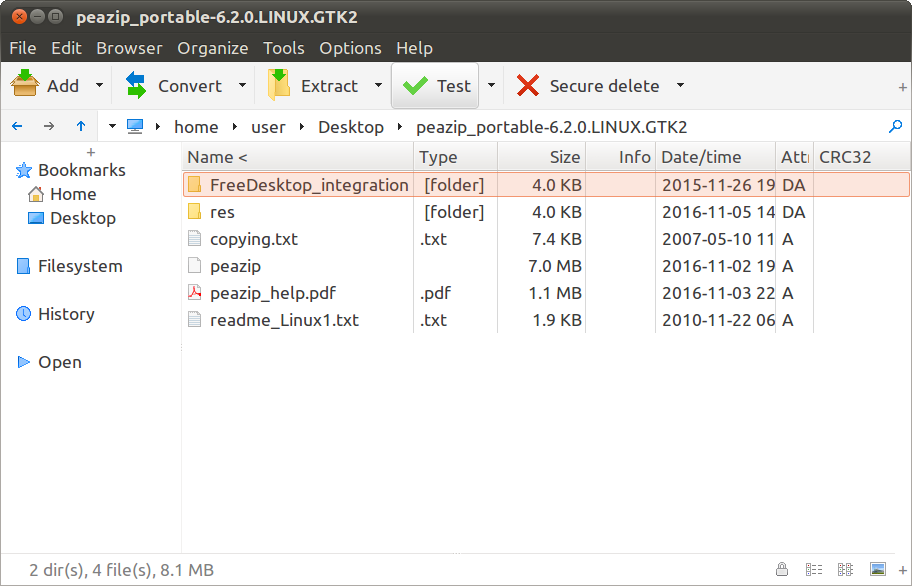Click the password lock icon in status bar
912x586 pixels.
coord(781,570)
